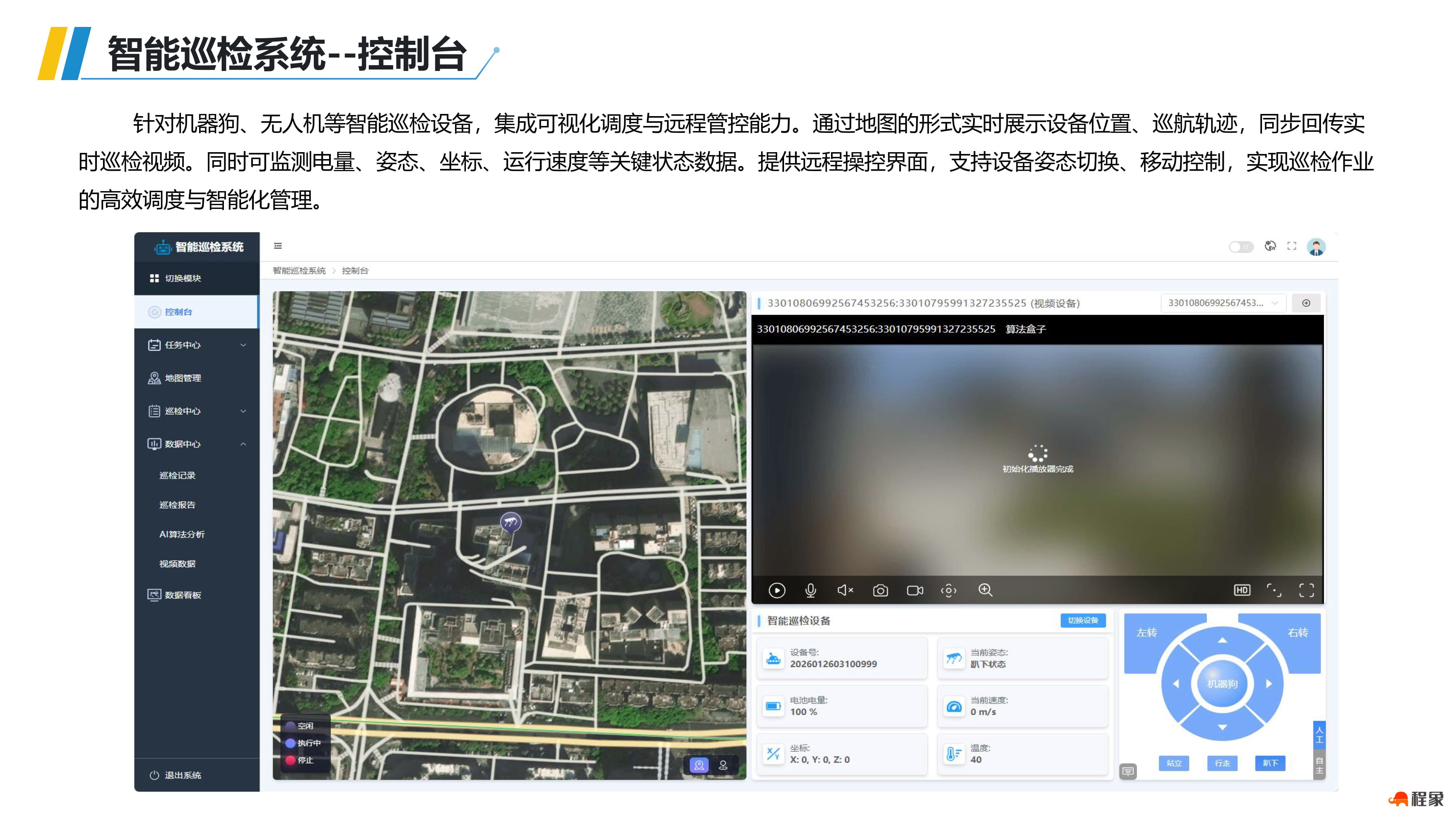Open the user avatar menu

click(x=1316, y=247)
